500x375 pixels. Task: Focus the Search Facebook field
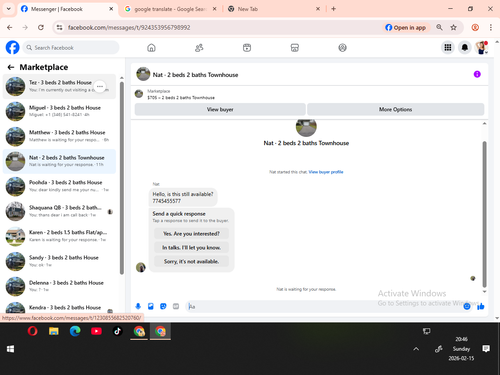coord(71,48)
